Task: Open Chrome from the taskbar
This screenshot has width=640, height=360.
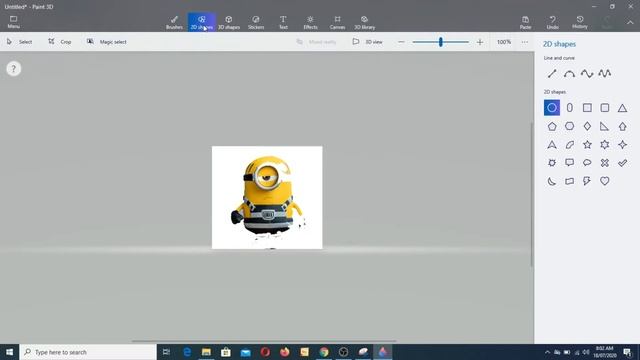Action: point(324,352)
